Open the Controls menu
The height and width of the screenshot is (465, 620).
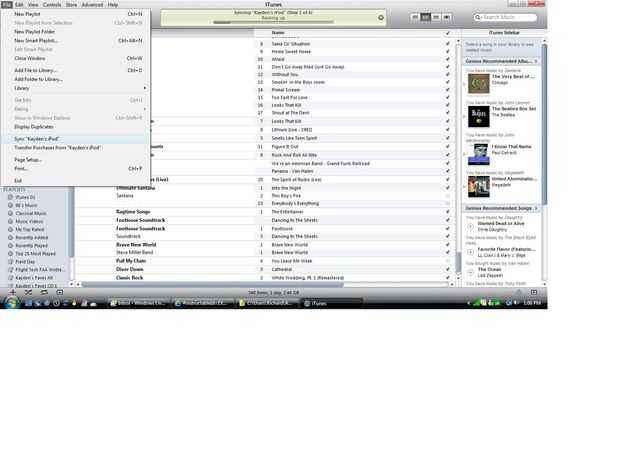[52, 5]
